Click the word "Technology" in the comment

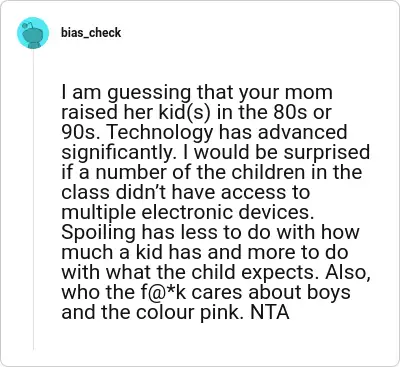tap(160, 133)
